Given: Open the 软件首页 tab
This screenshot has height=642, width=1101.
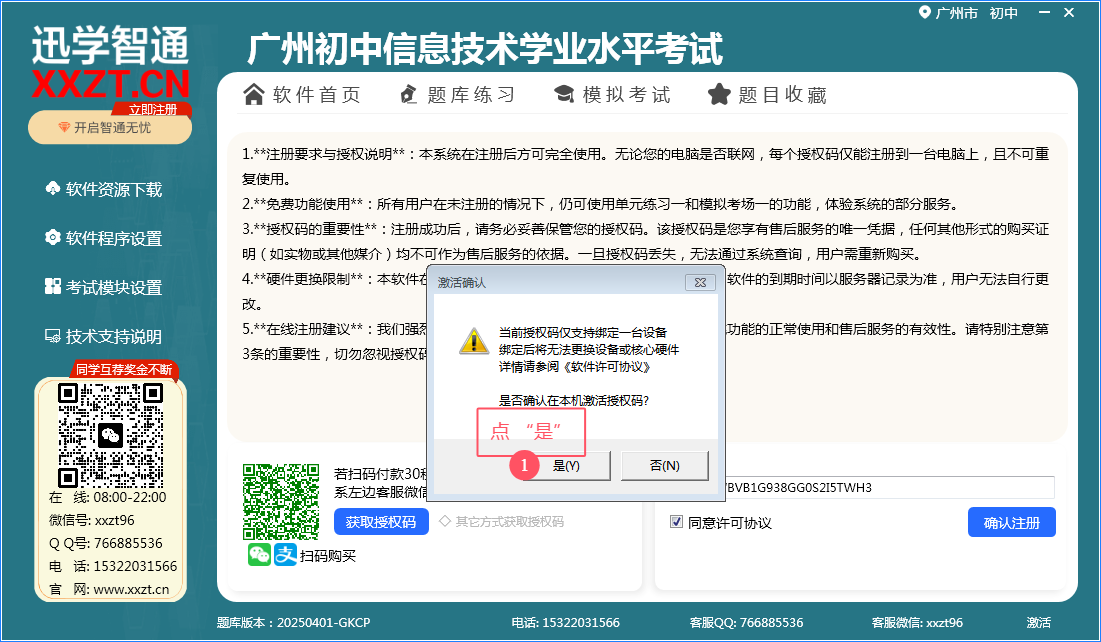Looking at the screenshot, I should point(302,94).
